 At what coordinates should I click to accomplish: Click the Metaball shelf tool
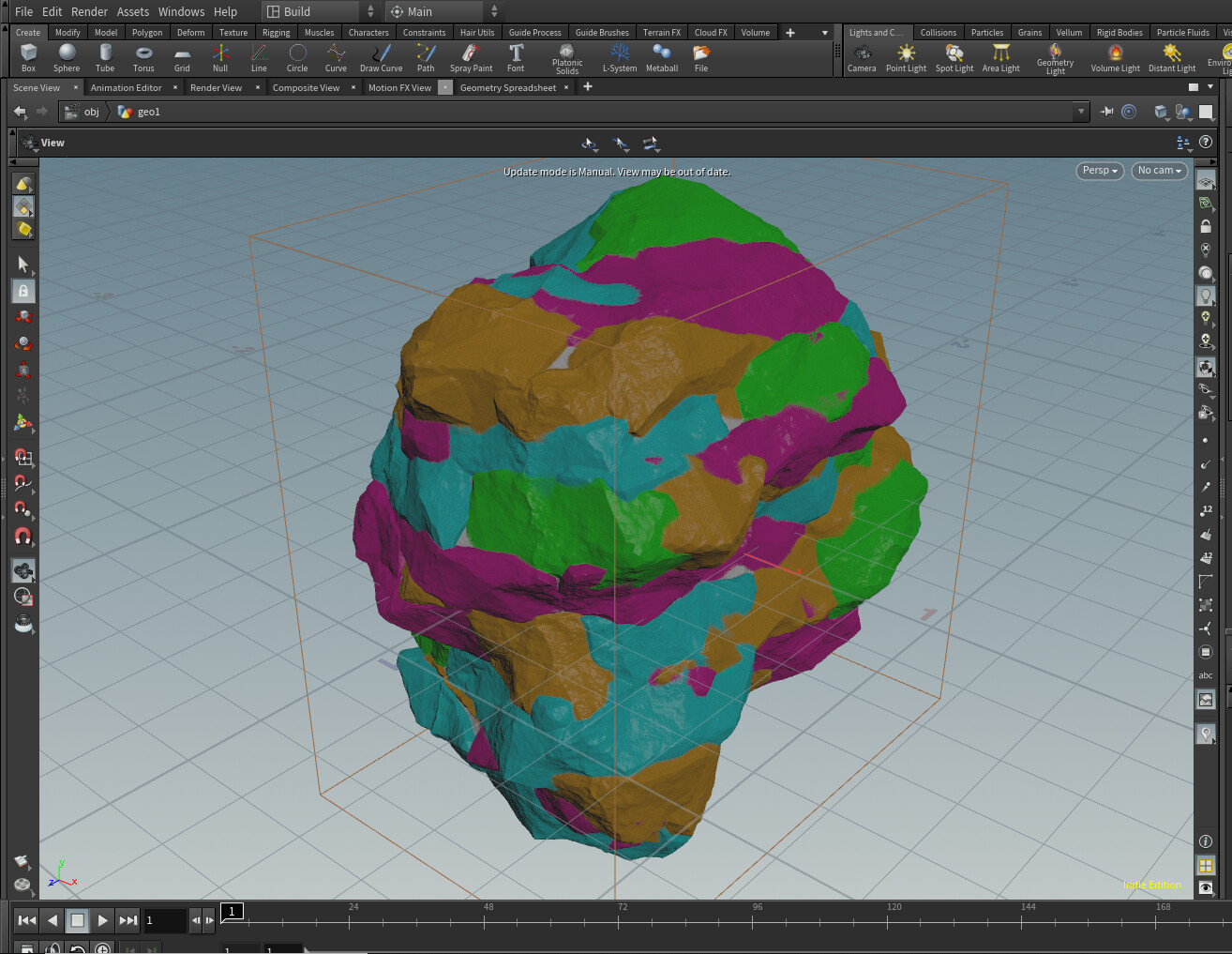[662, 57]
